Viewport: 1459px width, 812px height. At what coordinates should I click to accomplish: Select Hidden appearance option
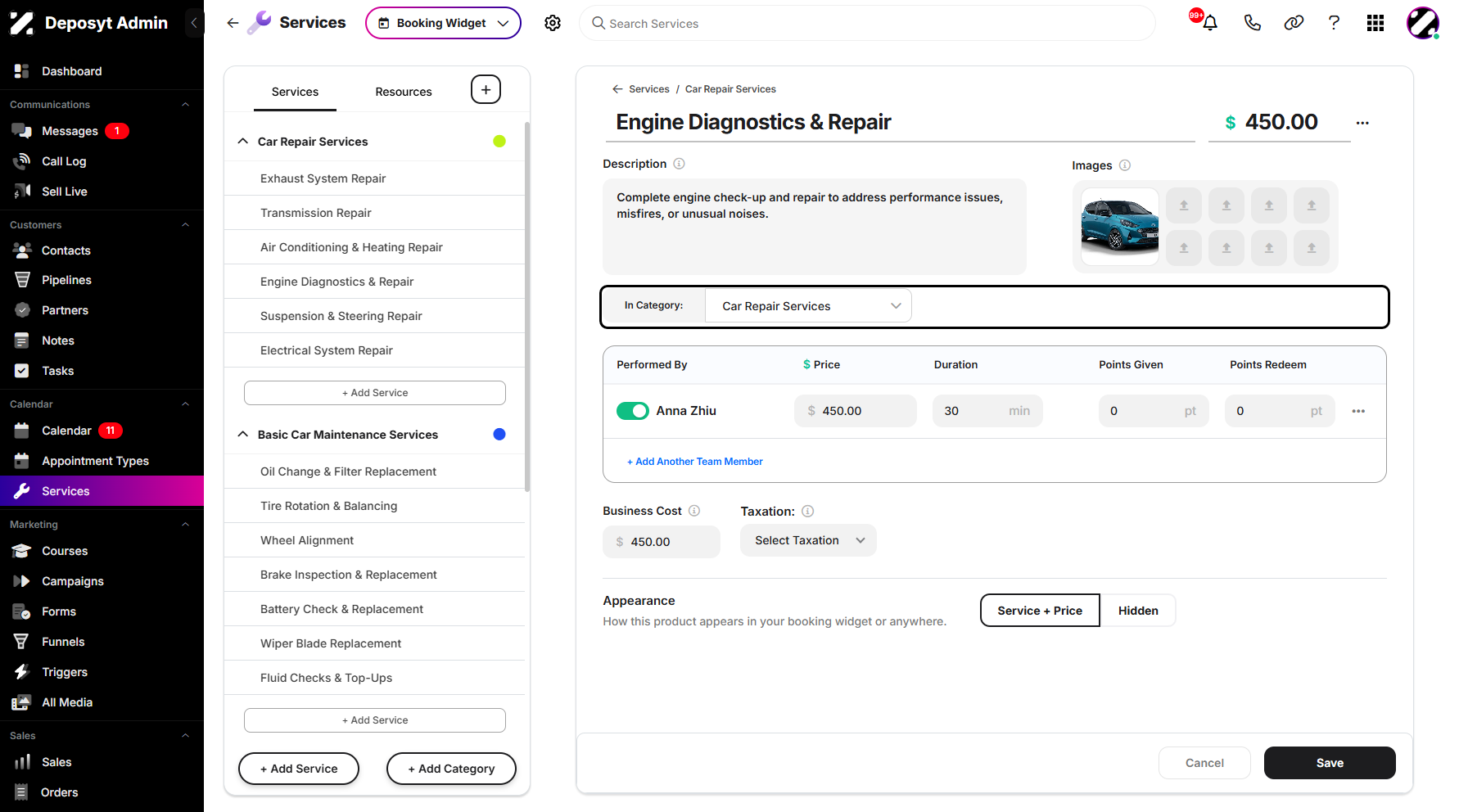[x=1138, y=611]
